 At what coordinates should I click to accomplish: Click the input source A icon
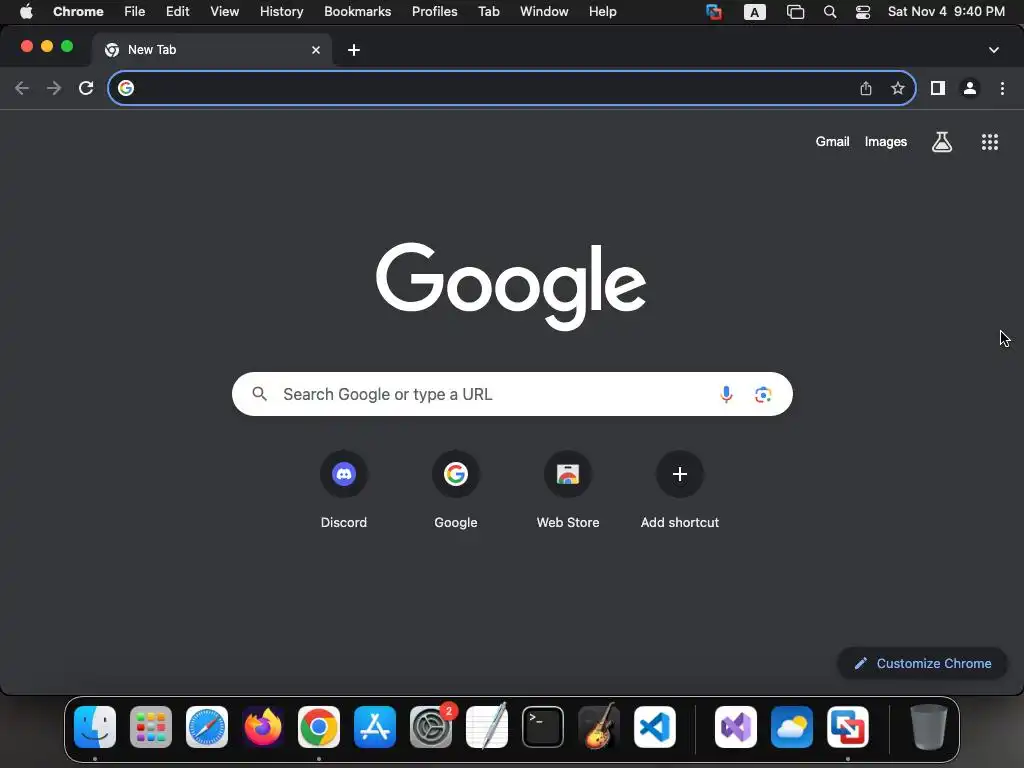pyautogui.click(x=755, y=12)
